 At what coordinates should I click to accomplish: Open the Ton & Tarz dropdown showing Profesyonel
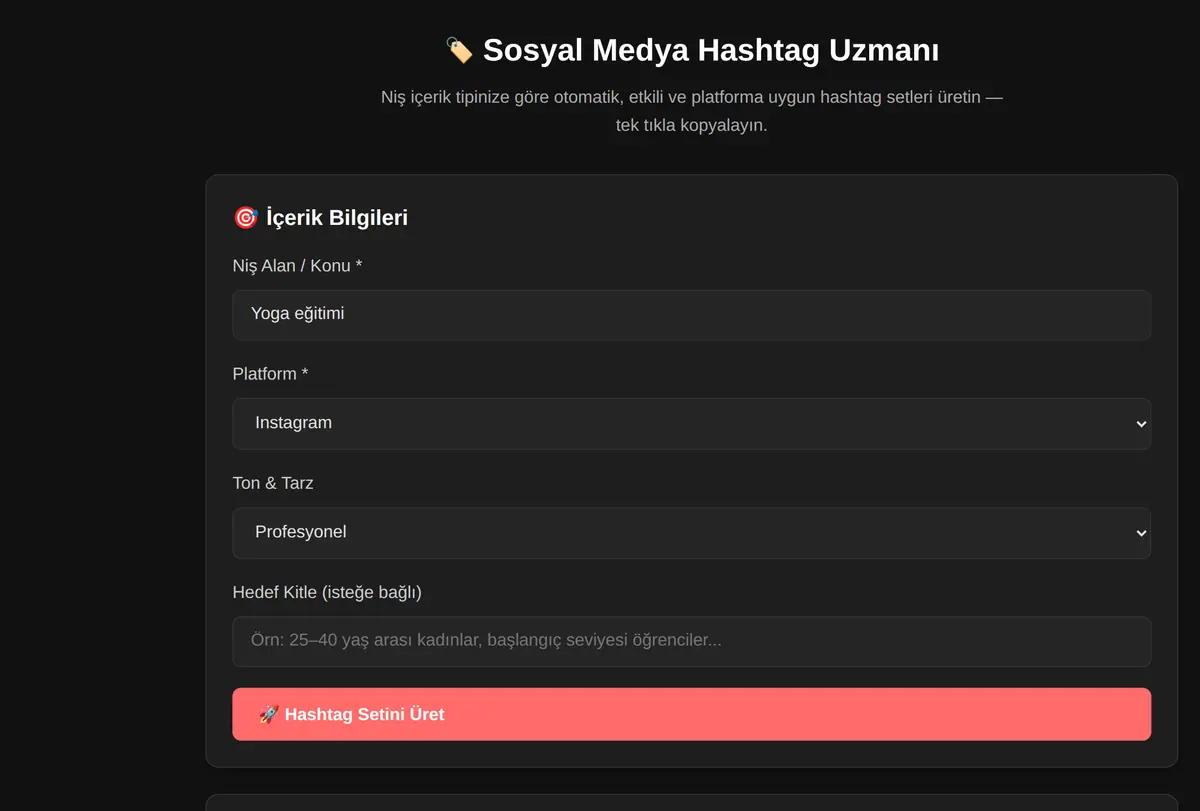[691, 533]
